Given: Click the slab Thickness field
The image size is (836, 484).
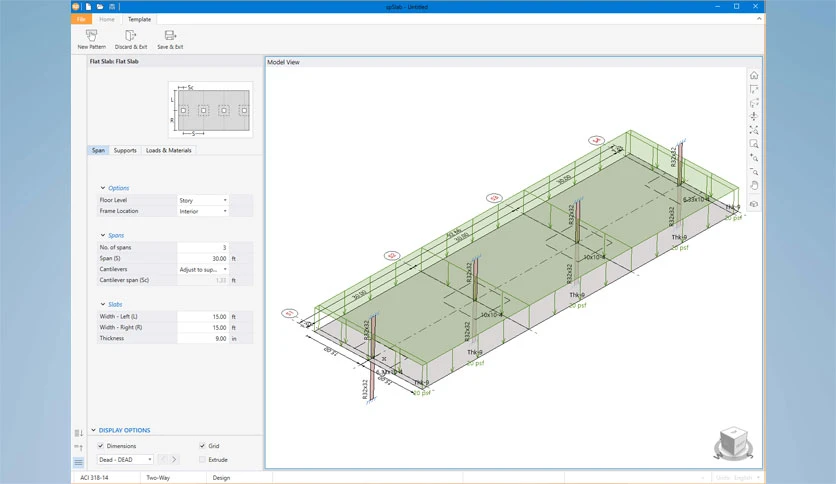Looking at the screenshot, I should [x=203, y=338].
